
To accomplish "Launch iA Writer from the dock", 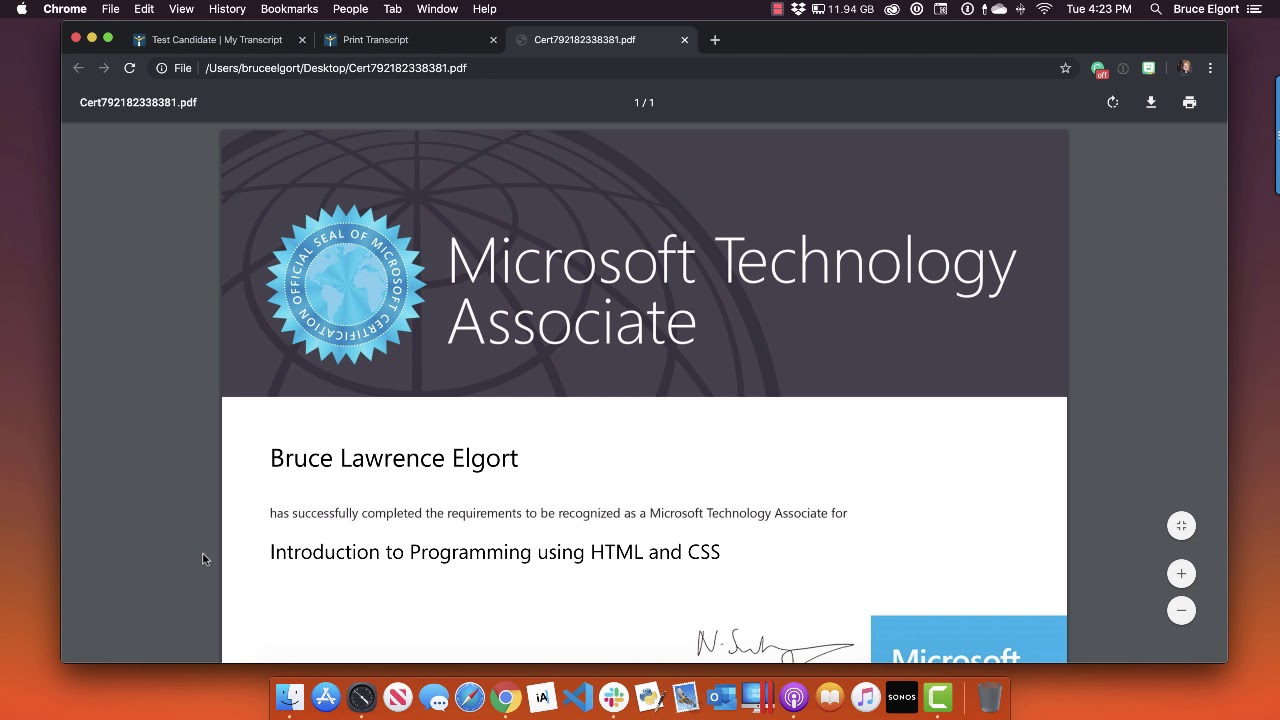I will click(x=542, y=697).
